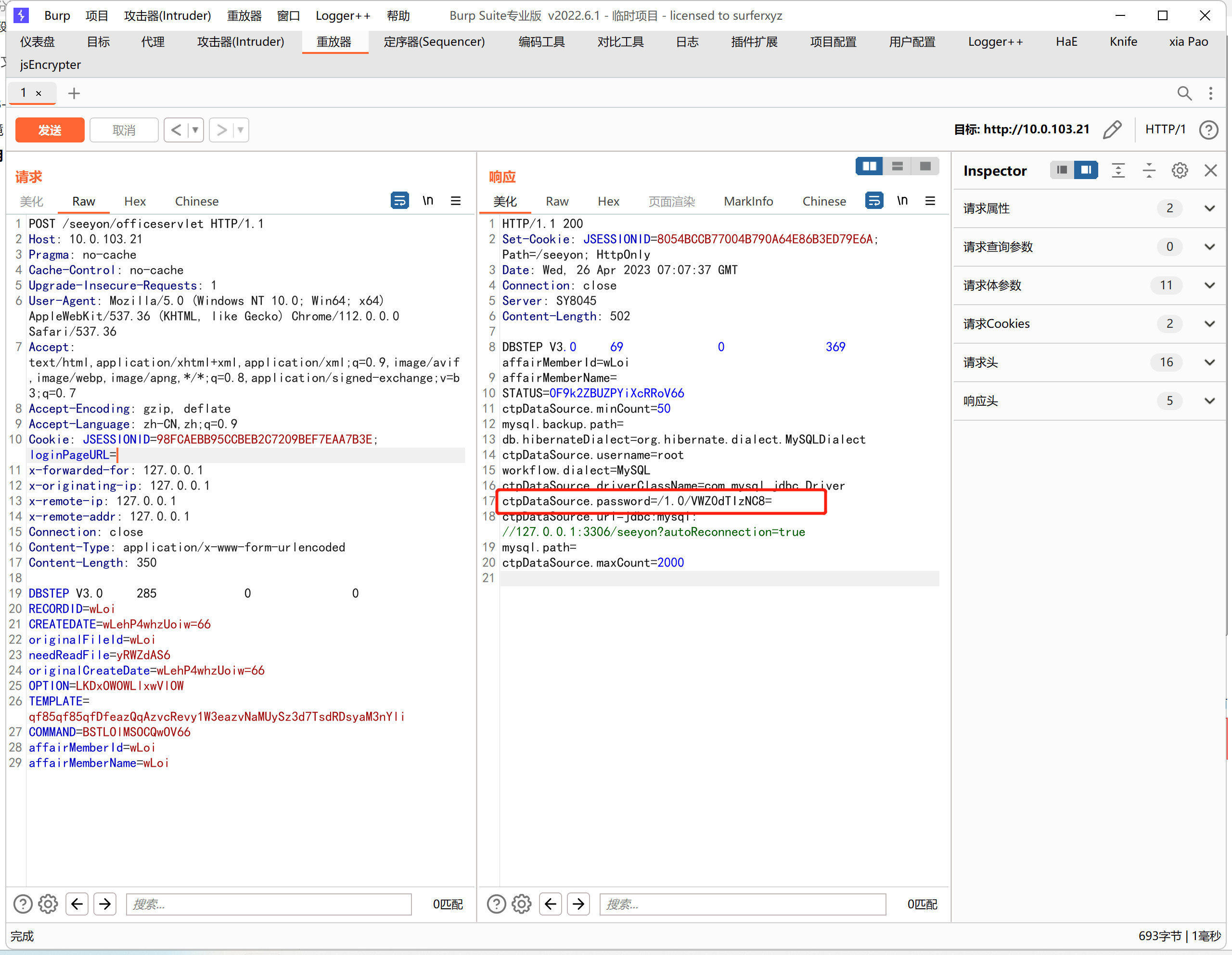Click the orange 发送 send button
The height and width of the screenshot is (955, 1232).
tap(50, 130)
